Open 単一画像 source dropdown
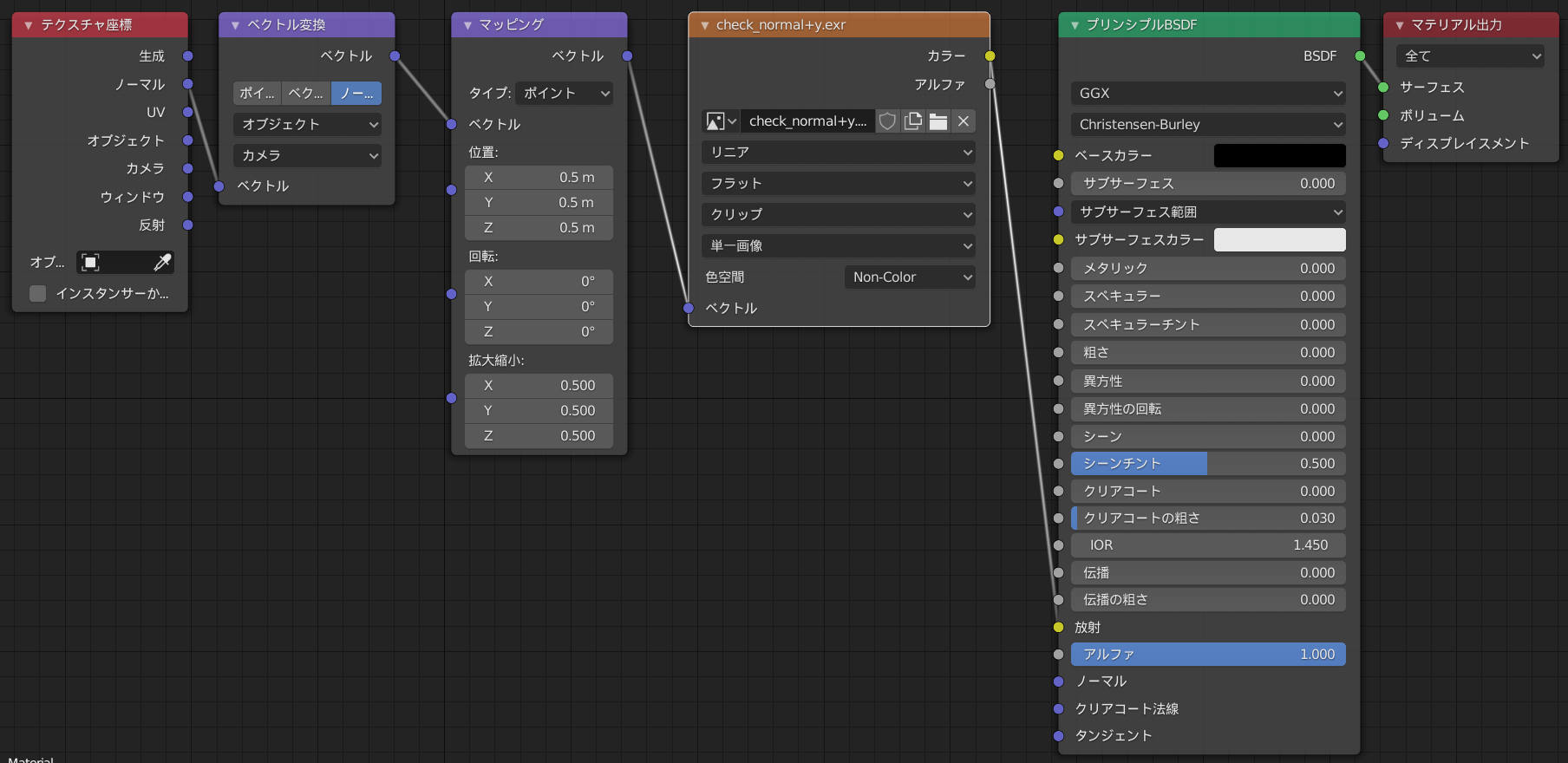Screen dimensions: 1568x763 pos(839,245)
